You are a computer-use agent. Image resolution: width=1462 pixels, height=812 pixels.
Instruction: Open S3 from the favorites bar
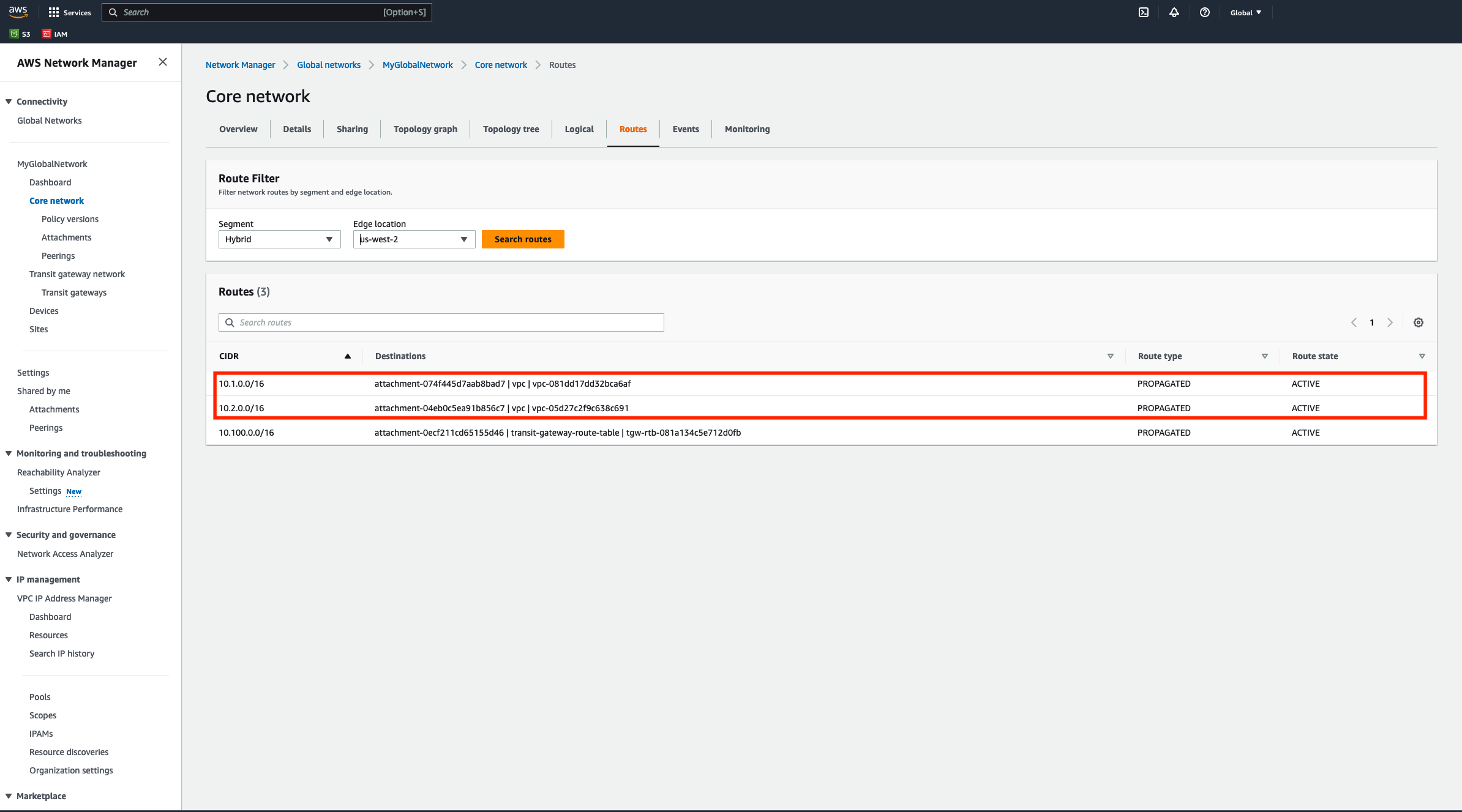[x=20, y=34]
